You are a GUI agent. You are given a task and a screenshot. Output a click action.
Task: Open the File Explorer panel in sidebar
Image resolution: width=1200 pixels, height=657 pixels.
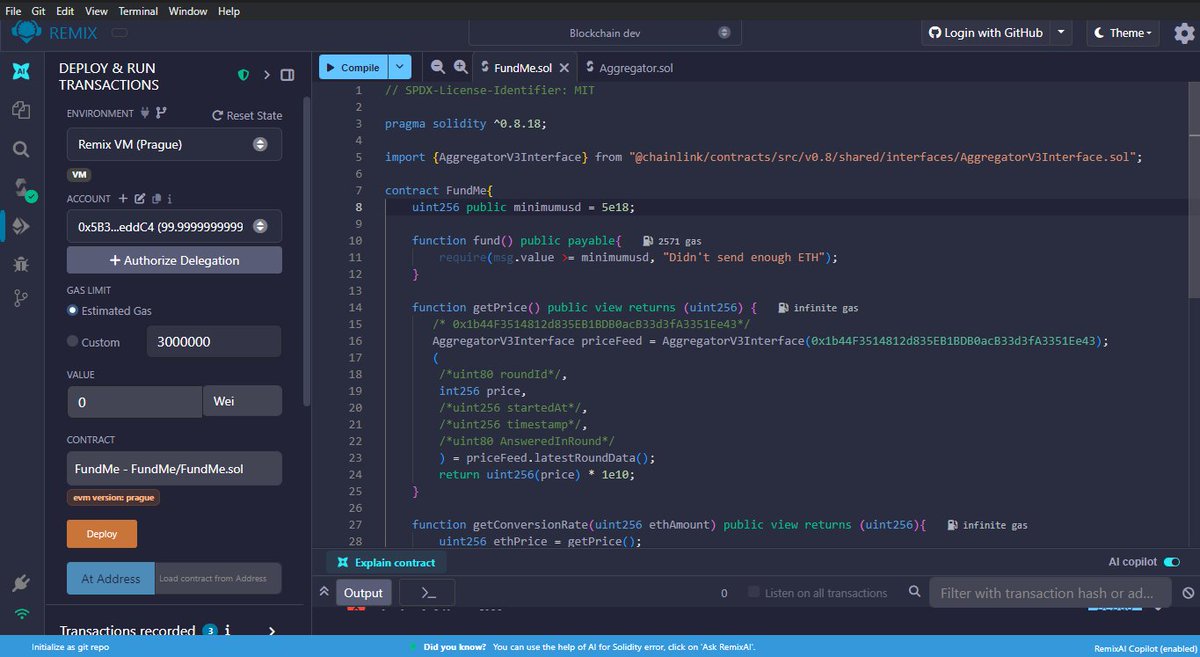pos(21,110)
